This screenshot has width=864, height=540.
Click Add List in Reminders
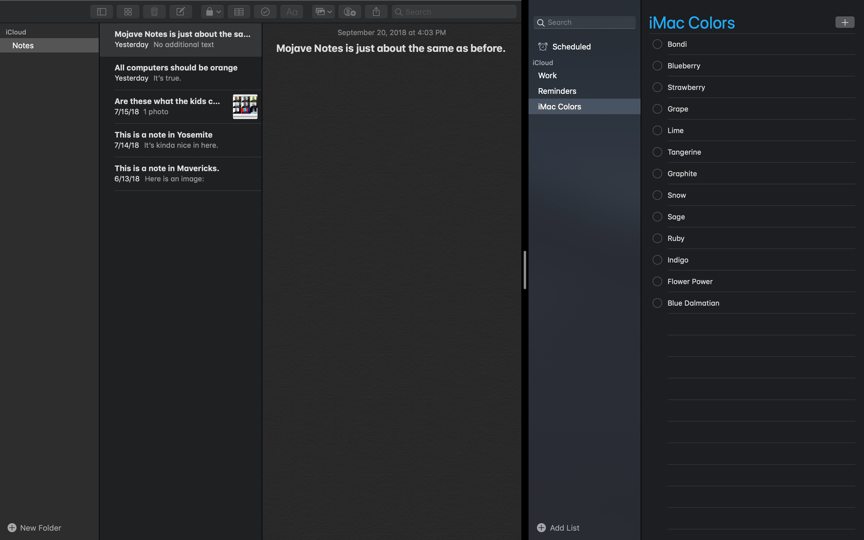[558, 527]
